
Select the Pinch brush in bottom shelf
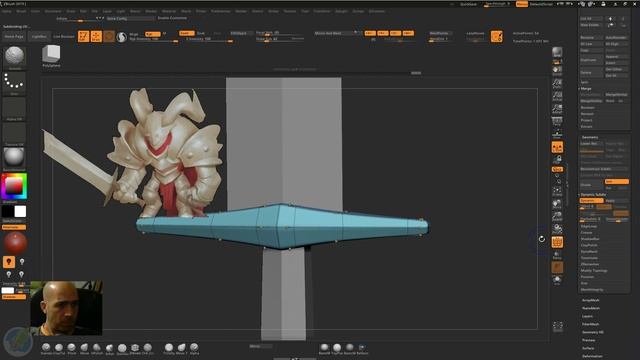[x=71, y=348]
